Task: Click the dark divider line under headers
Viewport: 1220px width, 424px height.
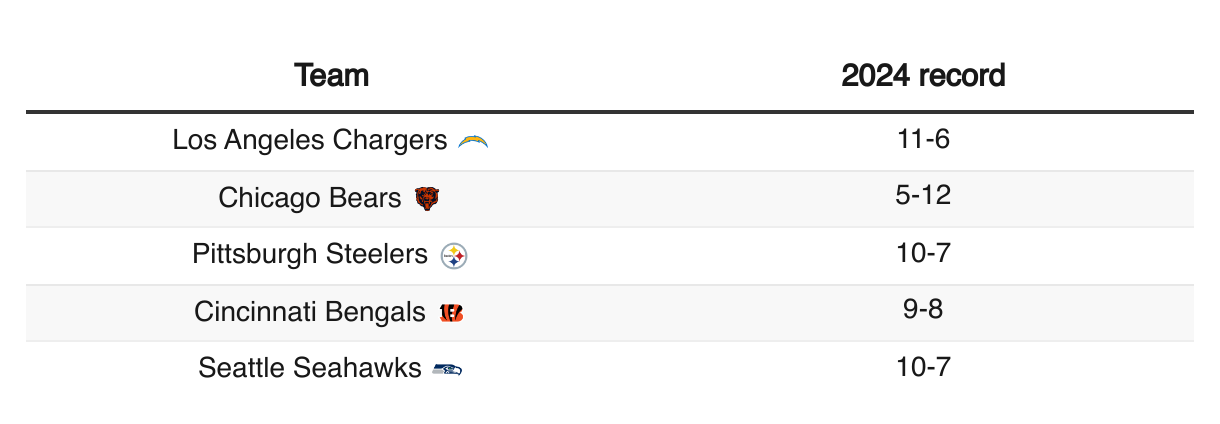Action: [x=610, y=111]
